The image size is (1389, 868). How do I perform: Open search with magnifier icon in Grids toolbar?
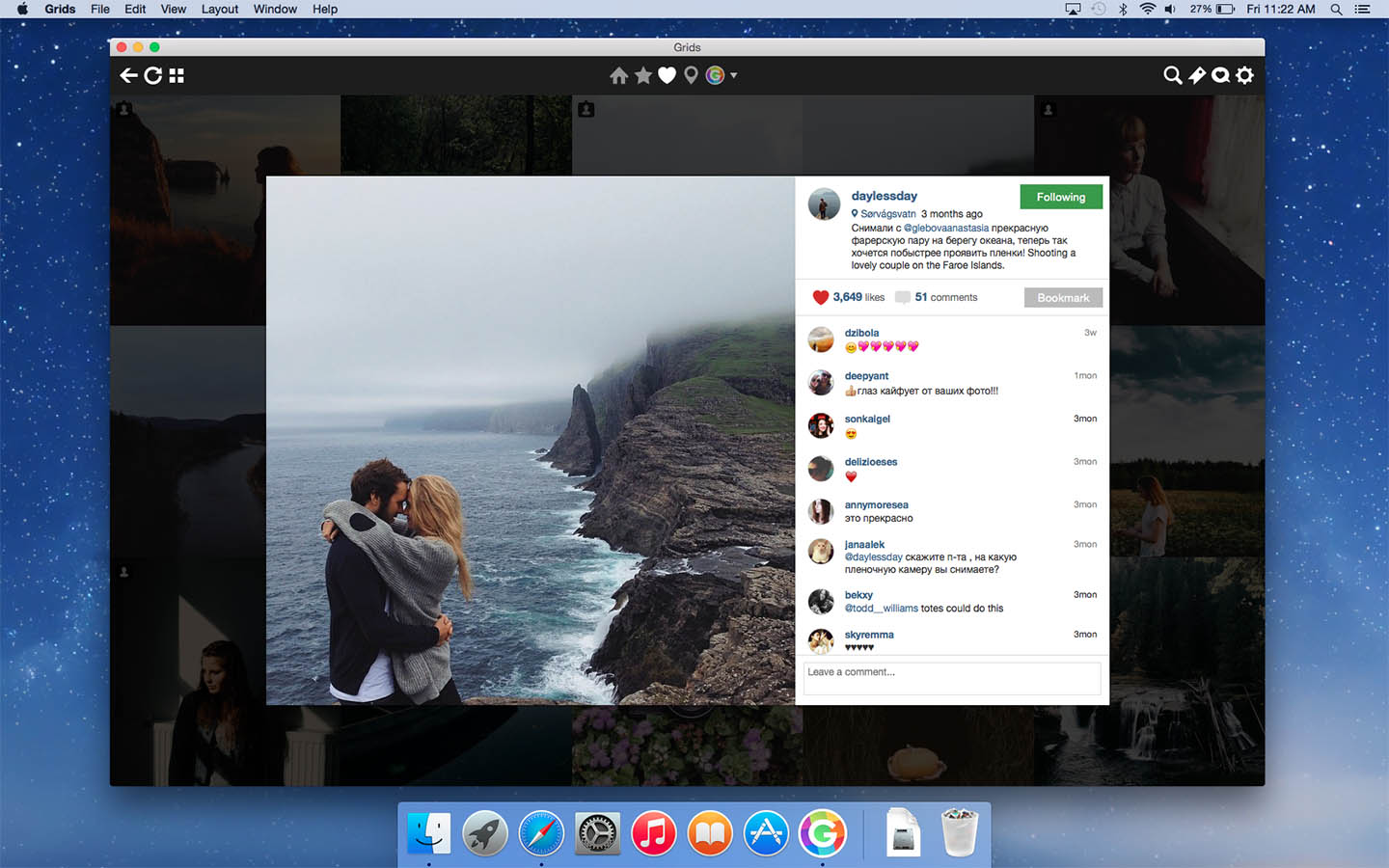[1172, 75]
